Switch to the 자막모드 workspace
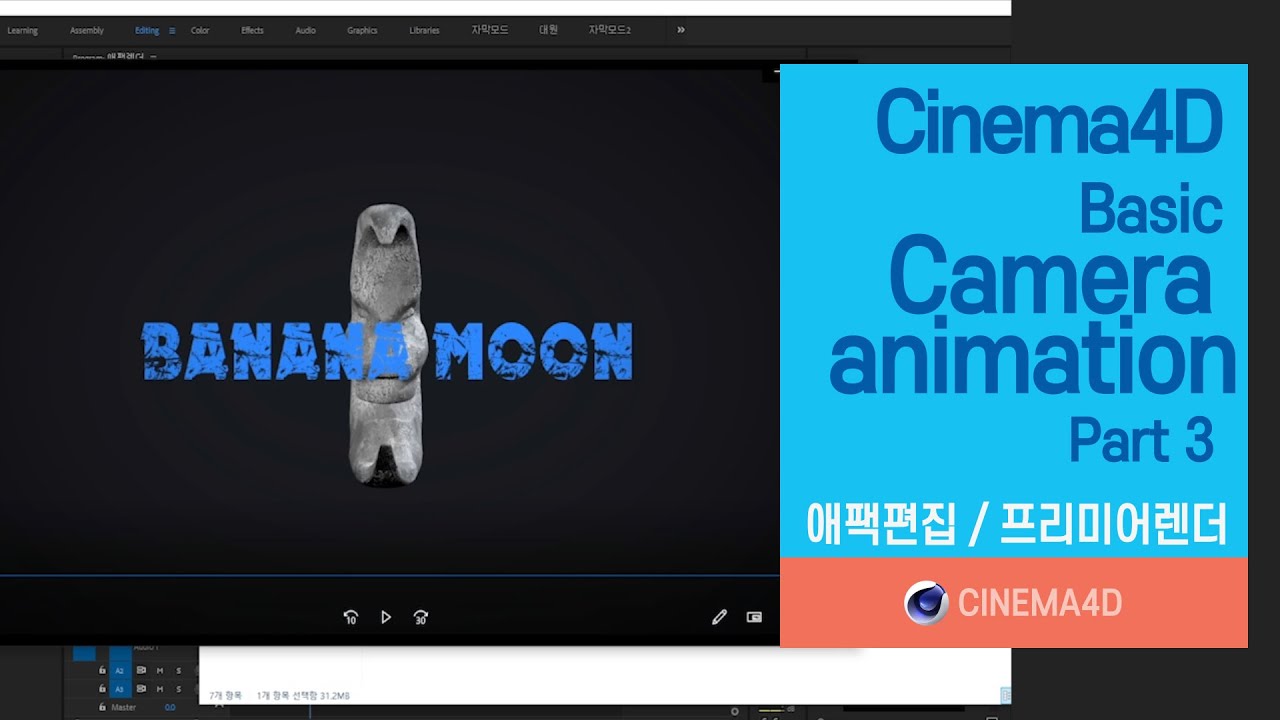1280x720 pixels. tap(490, 30)
